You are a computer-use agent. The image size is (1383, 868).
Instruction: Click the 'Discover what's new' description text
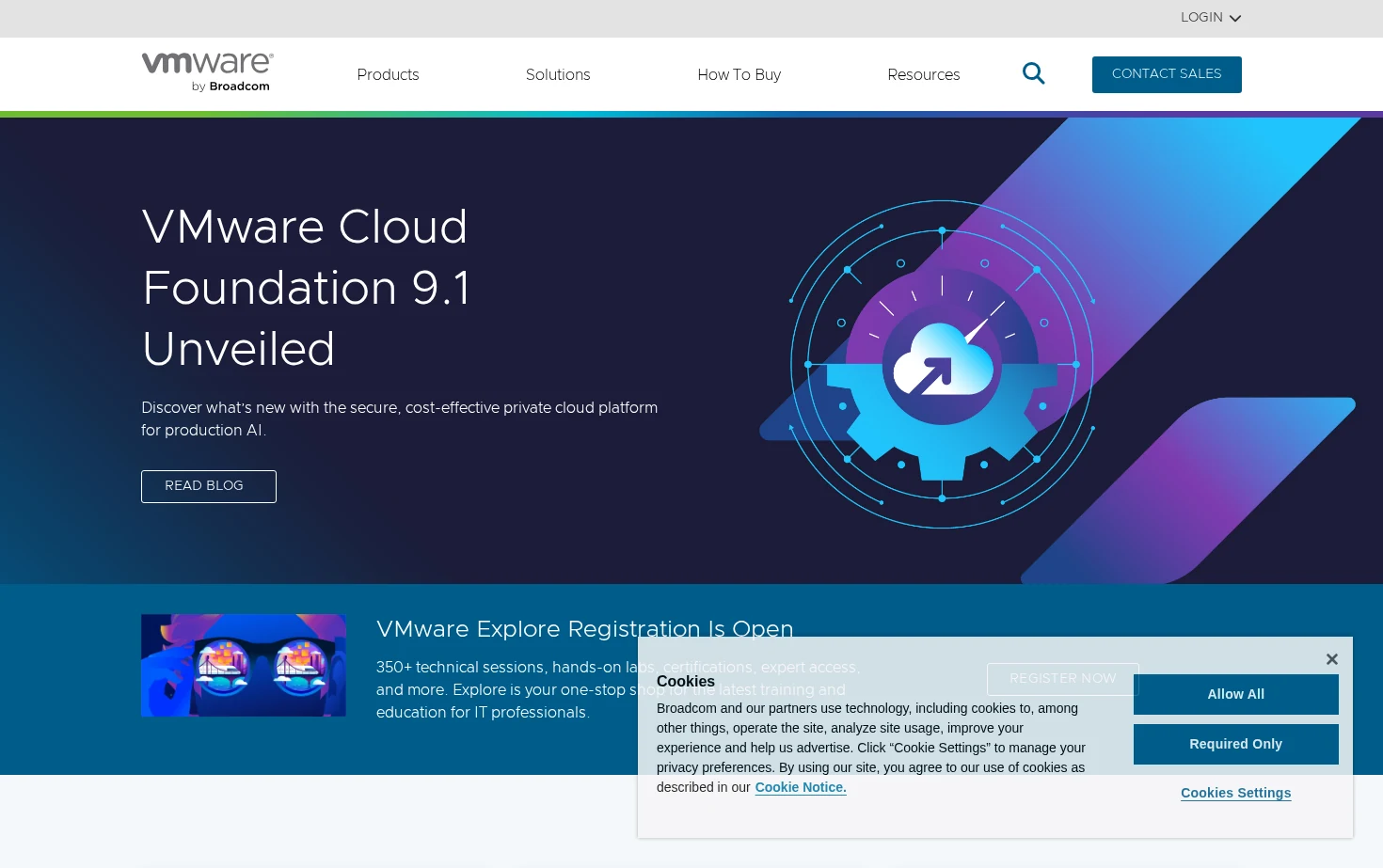point(400,418)
